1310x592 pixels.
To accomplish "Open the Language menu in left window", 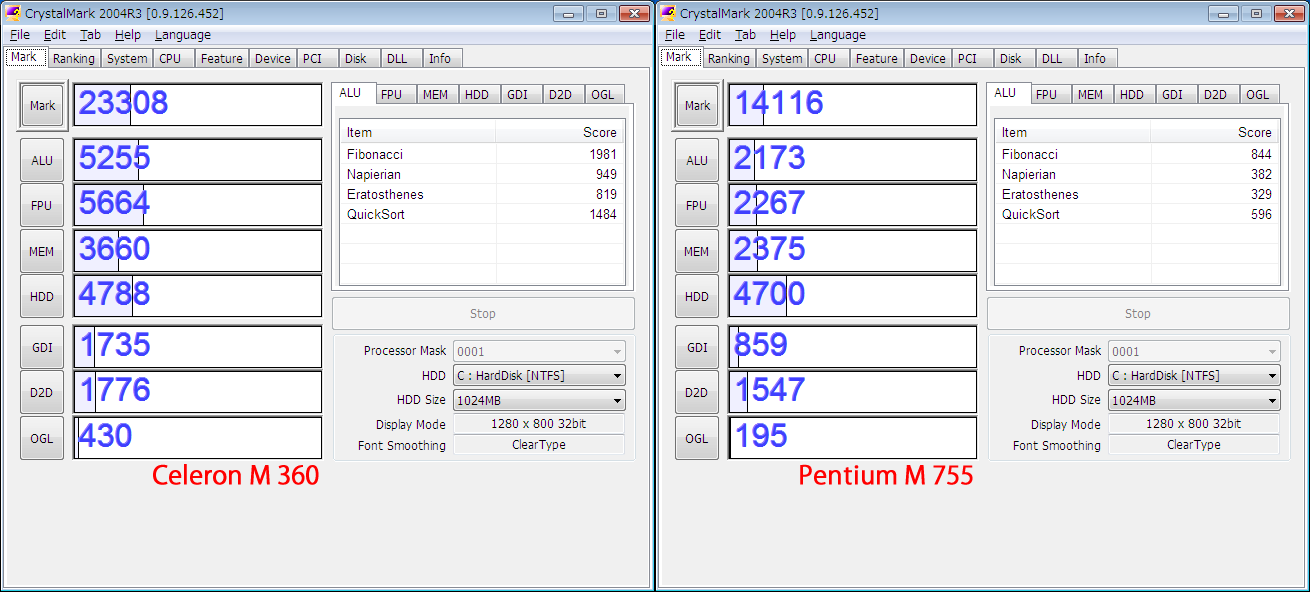I will pyautogui.click(x=183, y=35).
